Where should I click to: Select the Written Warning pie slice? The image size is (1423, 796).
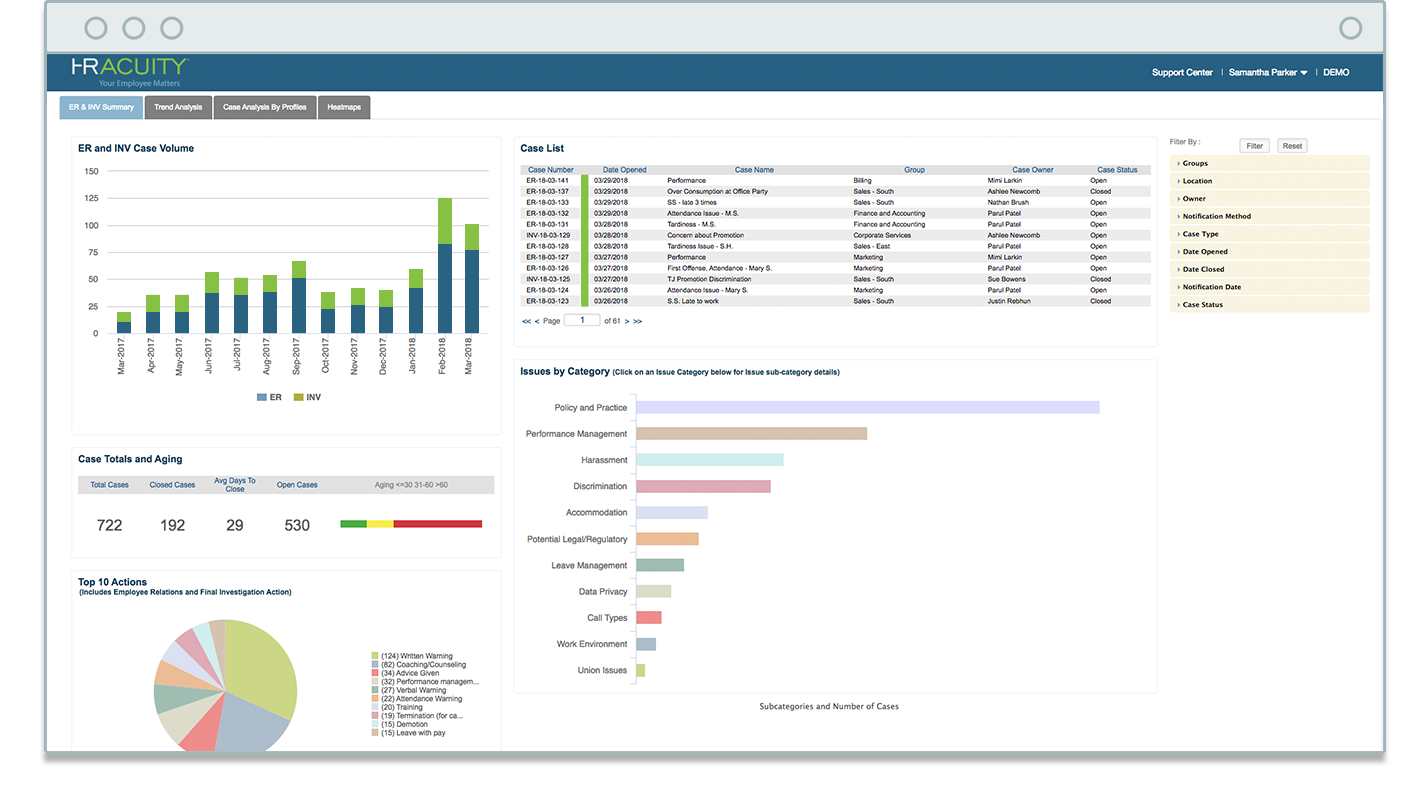click(262, 670)
